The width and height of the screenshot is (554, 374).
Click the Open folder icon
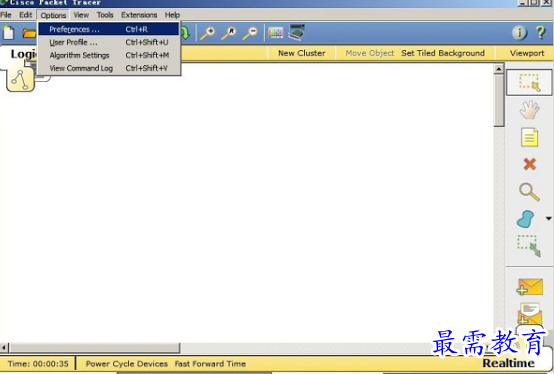pyautogui.click(x=29, y=33)
